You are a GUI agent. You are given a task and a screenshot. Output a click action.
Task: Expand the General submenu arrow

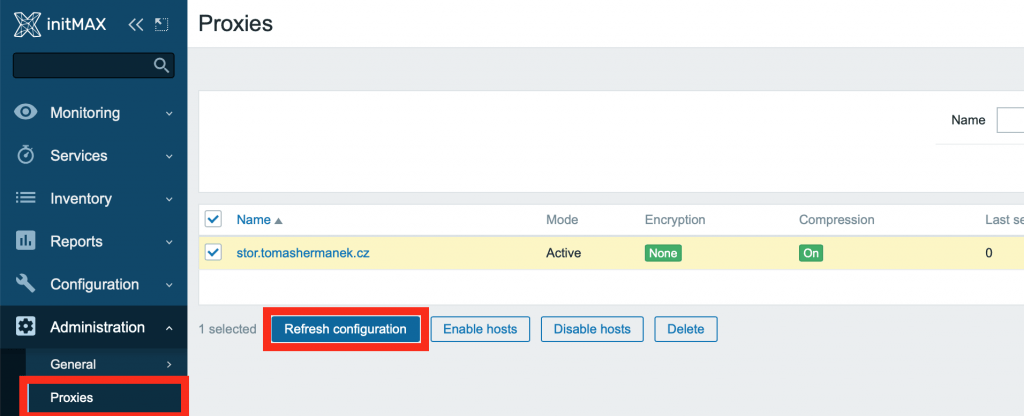coord(169,365)
